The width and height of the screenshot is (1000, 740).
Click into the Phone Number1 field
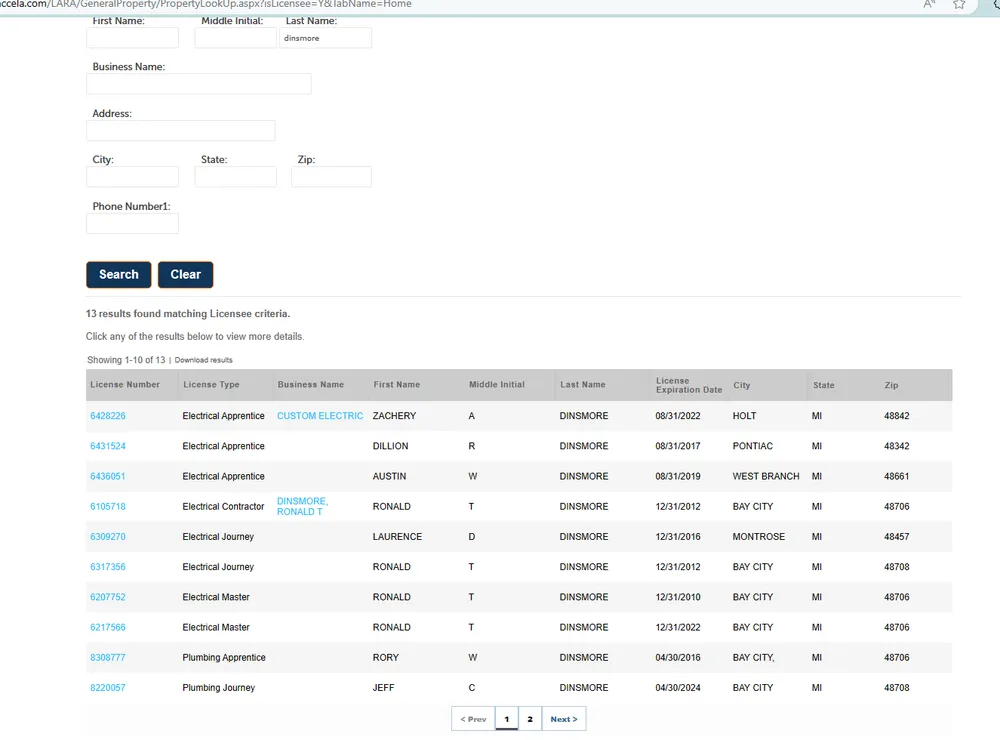[132, 224]
